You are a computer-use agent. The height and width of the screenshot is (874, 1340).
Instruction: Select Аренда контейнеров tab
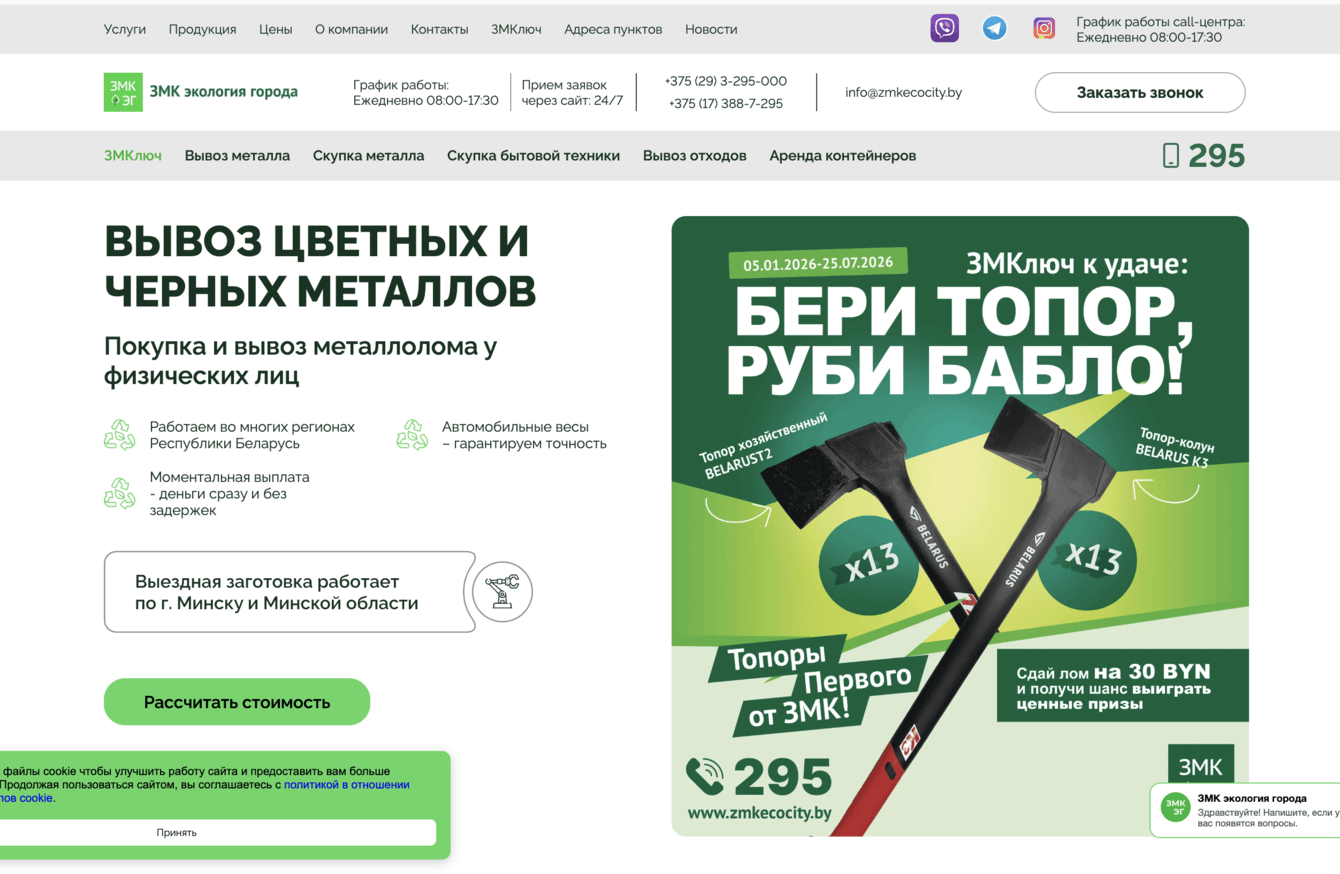842,155
